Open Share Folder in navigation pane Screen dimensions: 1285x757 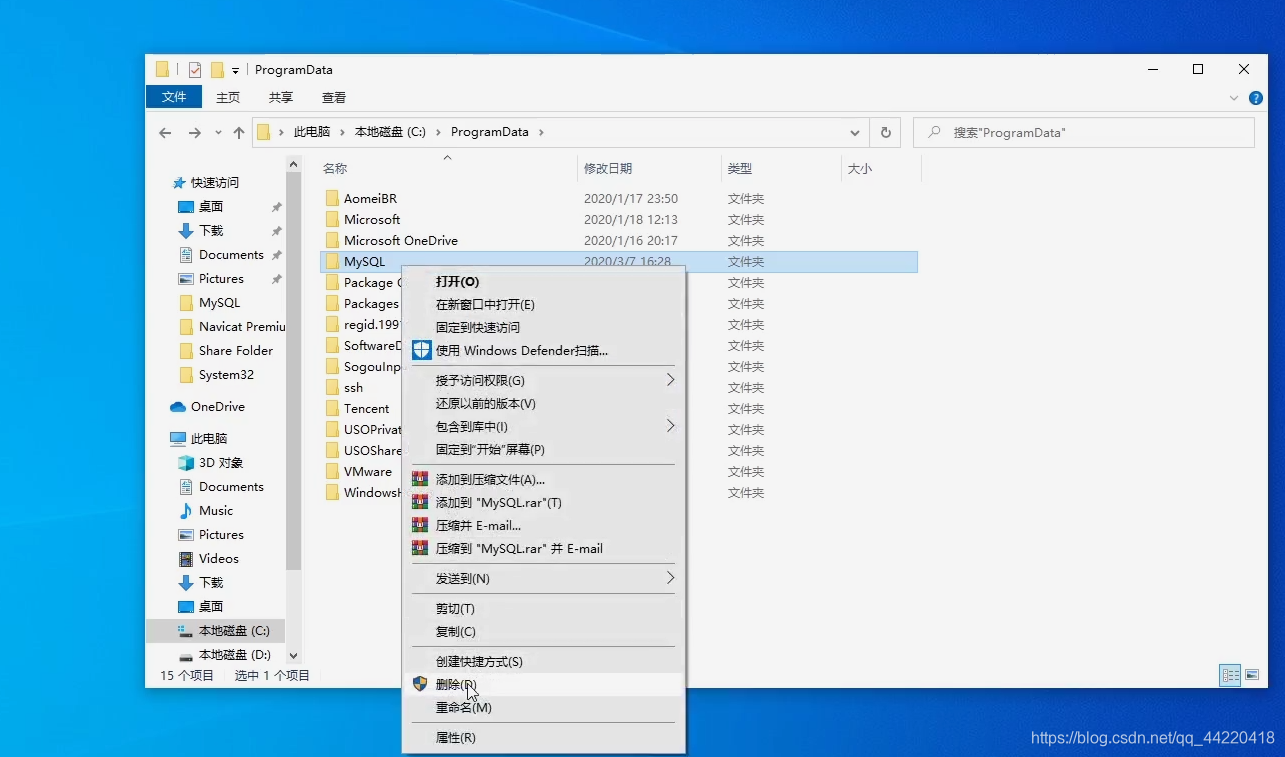236,351
